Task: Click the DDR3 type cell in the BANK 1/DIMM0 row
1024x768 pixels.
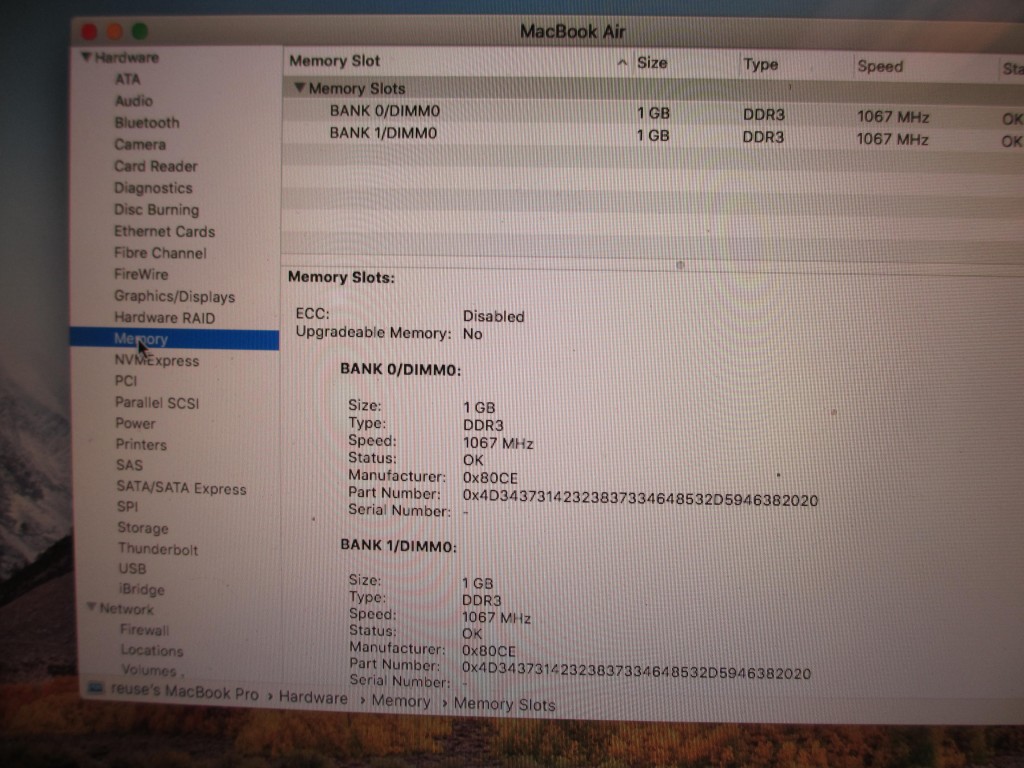Action: [x=763, y=137]
